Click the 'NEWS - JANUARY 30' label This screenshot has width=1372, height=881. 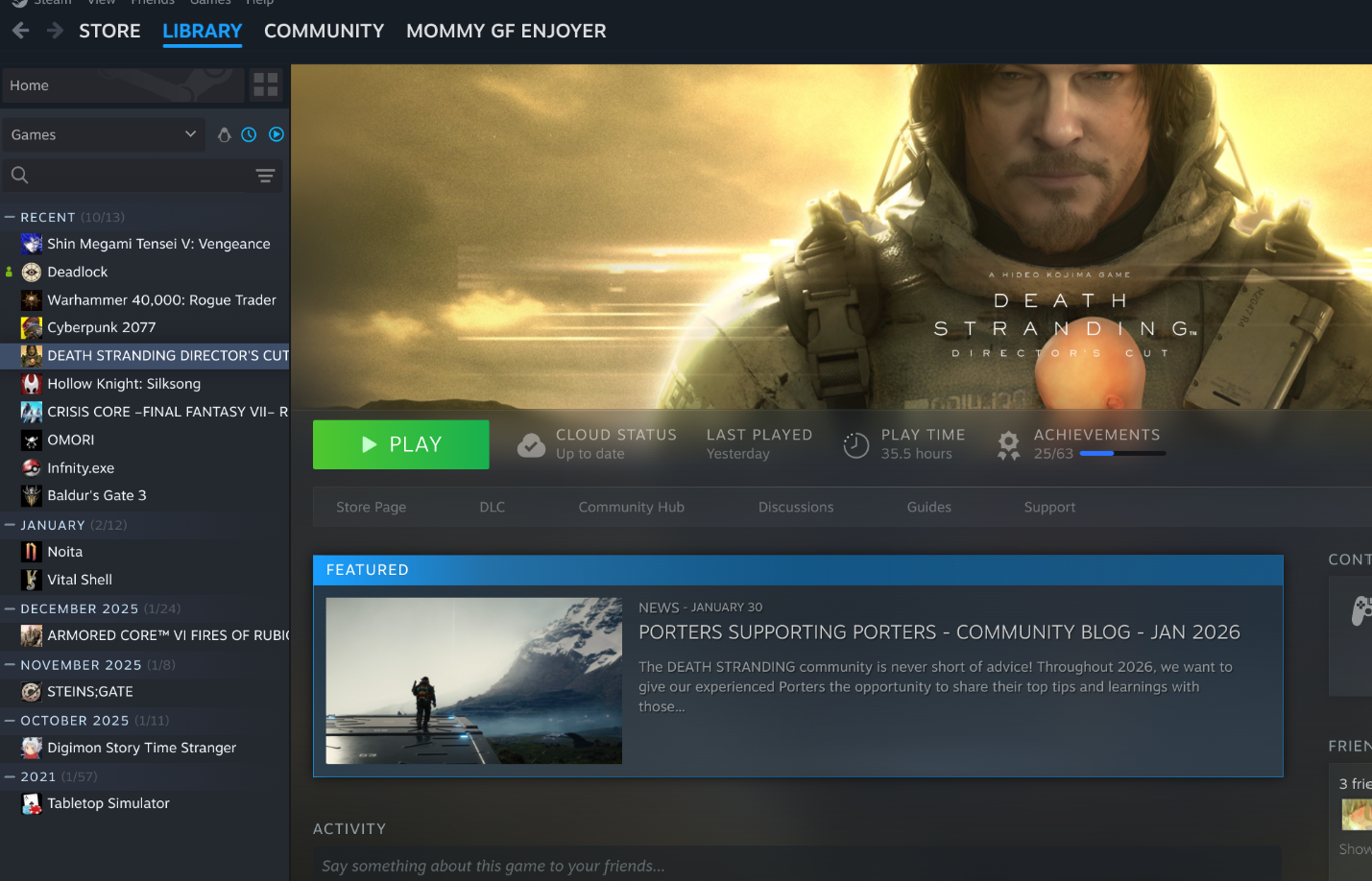coord(701,607)
